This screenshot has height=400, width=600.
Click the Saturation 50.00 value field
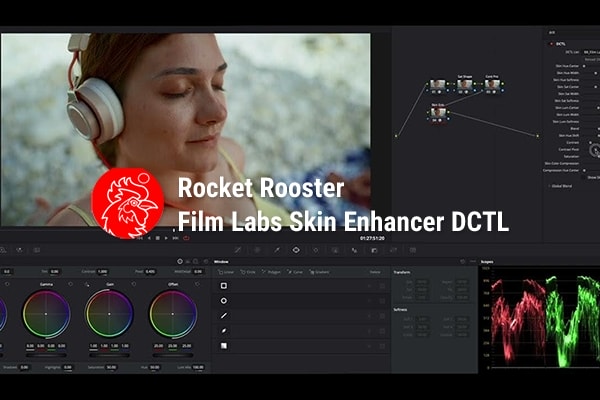tap(111, 367)
